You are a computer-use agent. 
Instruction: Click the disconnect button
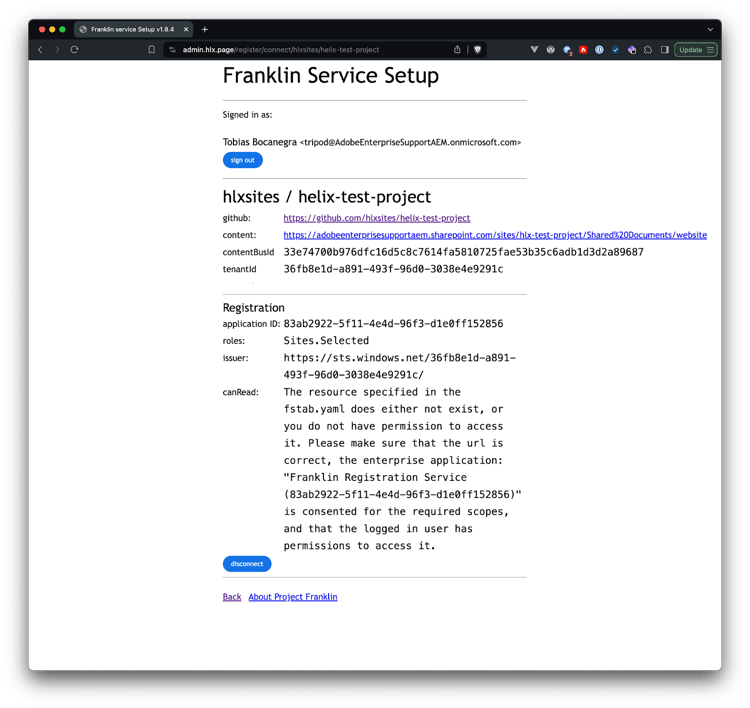pos(247,564)
